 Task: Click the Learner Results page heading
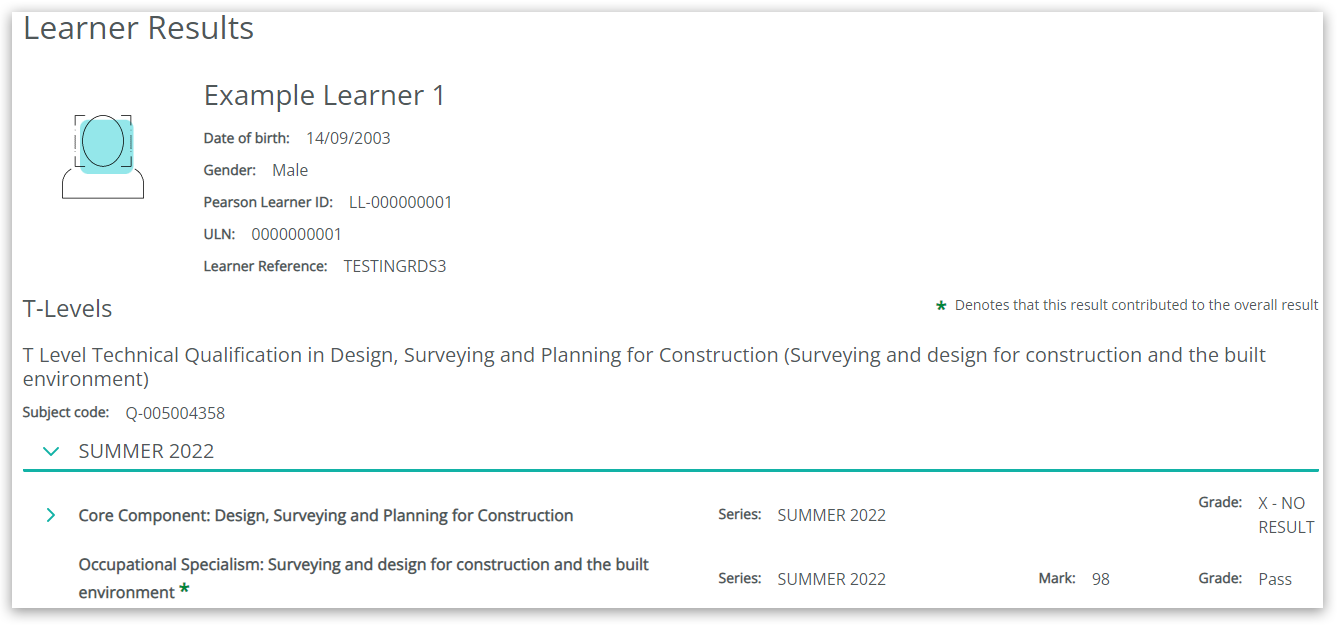pos(138,28)
